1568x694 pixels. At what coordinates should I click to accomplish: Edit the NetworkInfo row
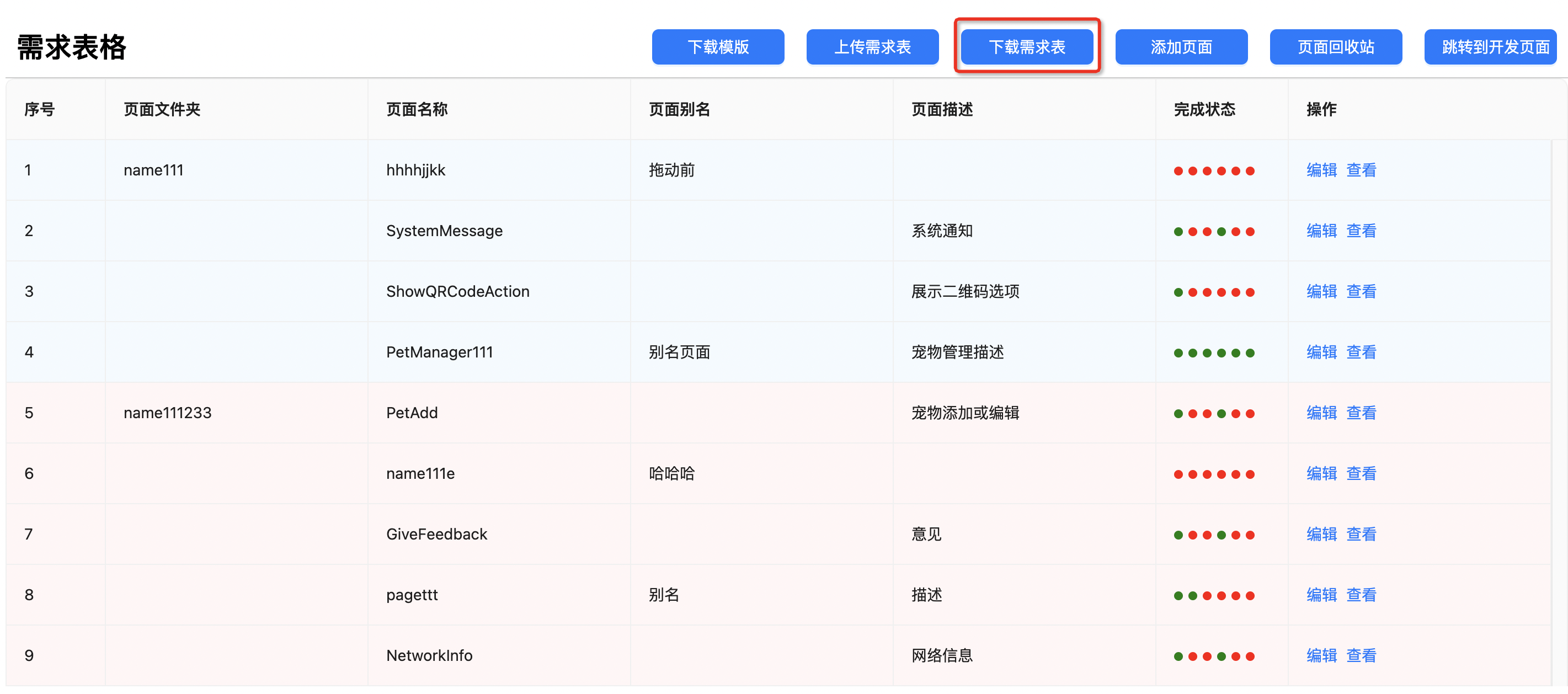[1321, 655]
